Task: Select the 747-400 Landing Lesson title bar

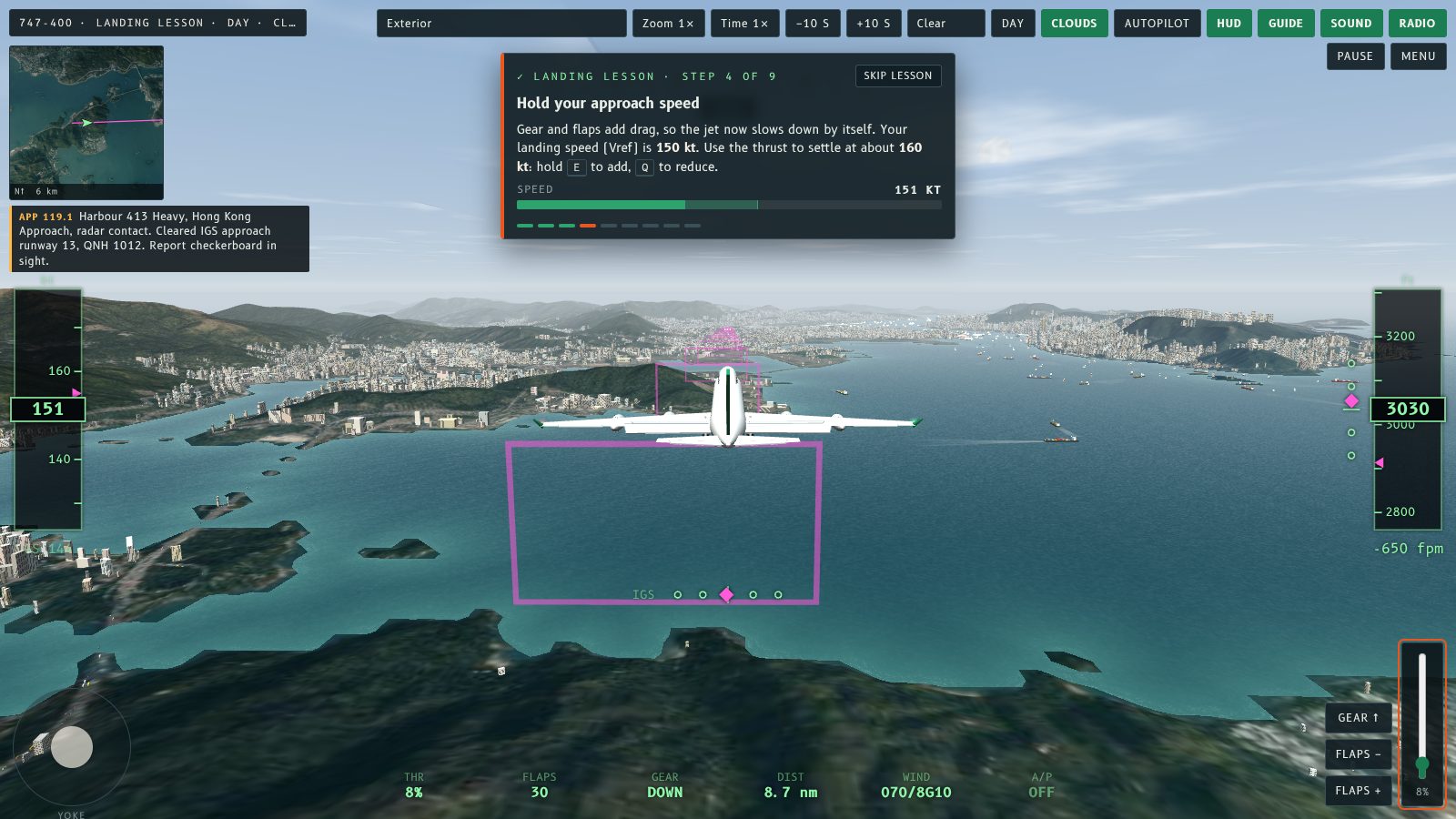Action: click(x=157, y=23)
